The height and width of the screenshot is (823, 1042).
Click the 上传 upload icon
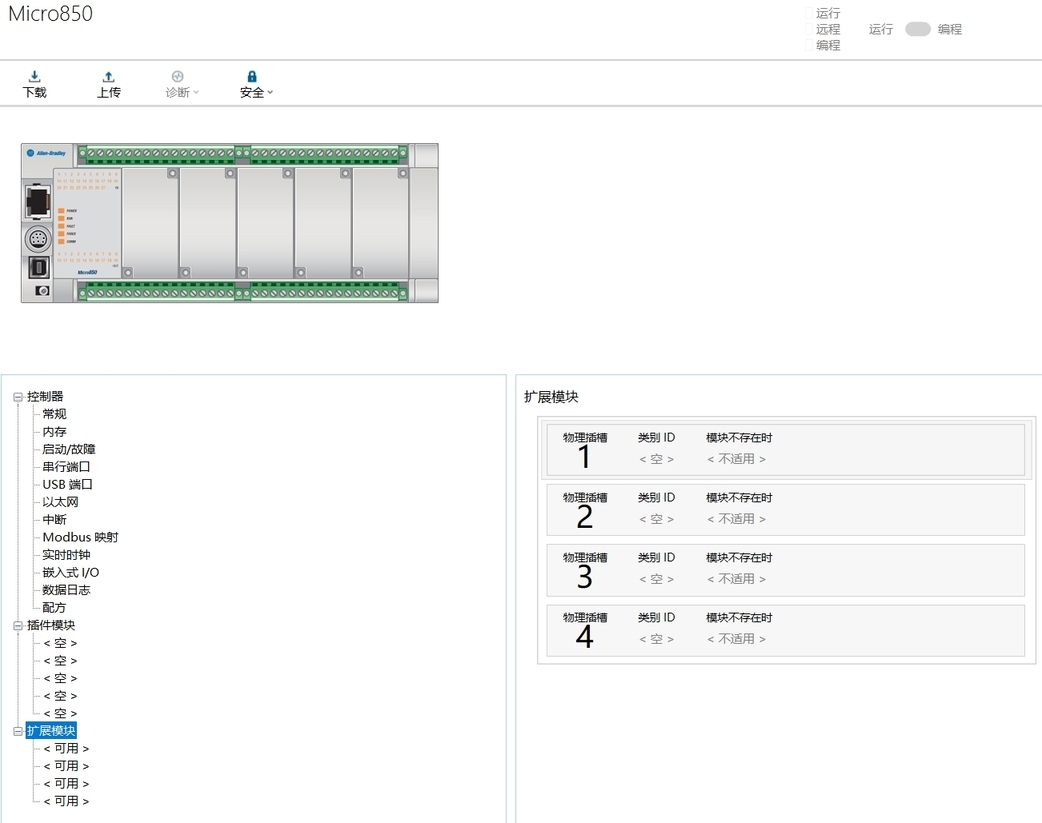tap(109, 76)
